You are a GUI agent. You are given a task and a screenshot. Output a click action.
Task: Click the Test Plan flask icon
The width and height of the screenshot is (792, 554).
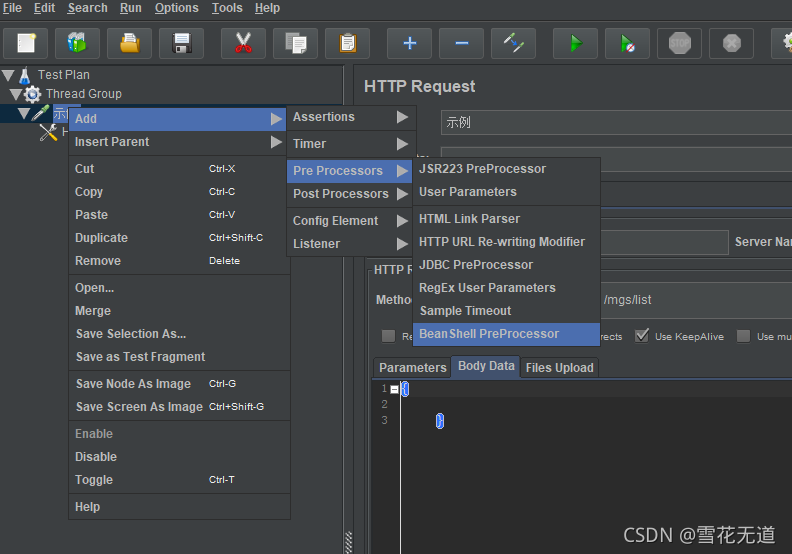25,75
